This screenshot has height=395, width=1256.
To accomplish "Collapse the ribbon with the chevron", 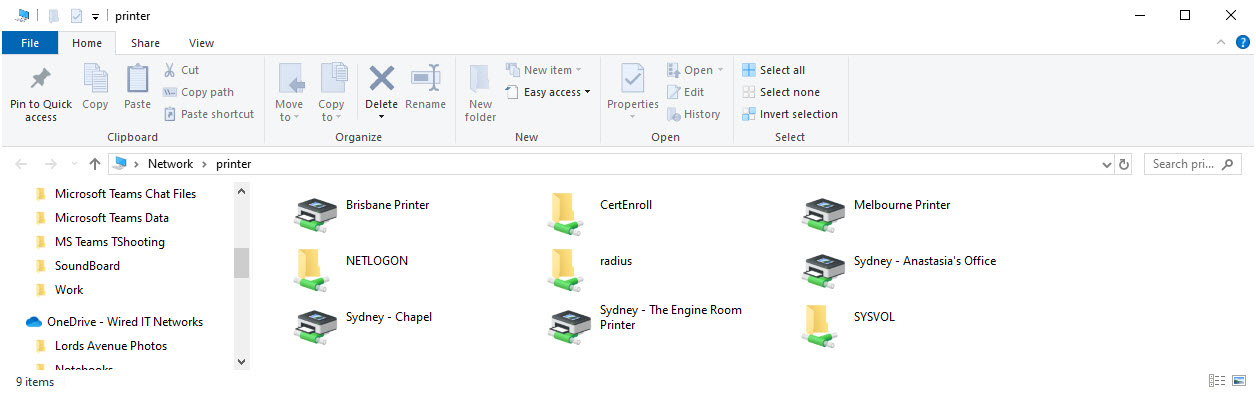I will tap(1220, 43).
